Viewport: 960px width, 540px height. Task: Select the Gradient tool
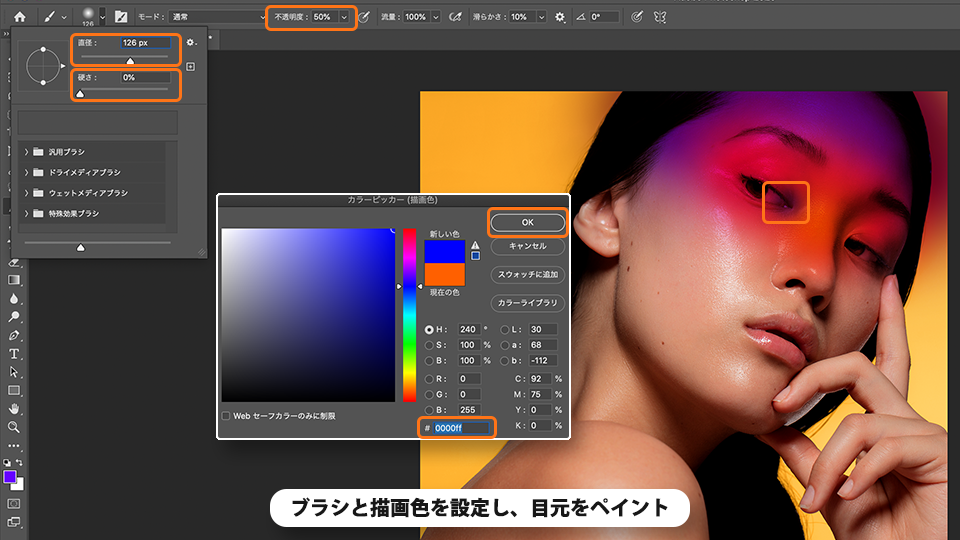pyautogui.click(x=13, y=280)
